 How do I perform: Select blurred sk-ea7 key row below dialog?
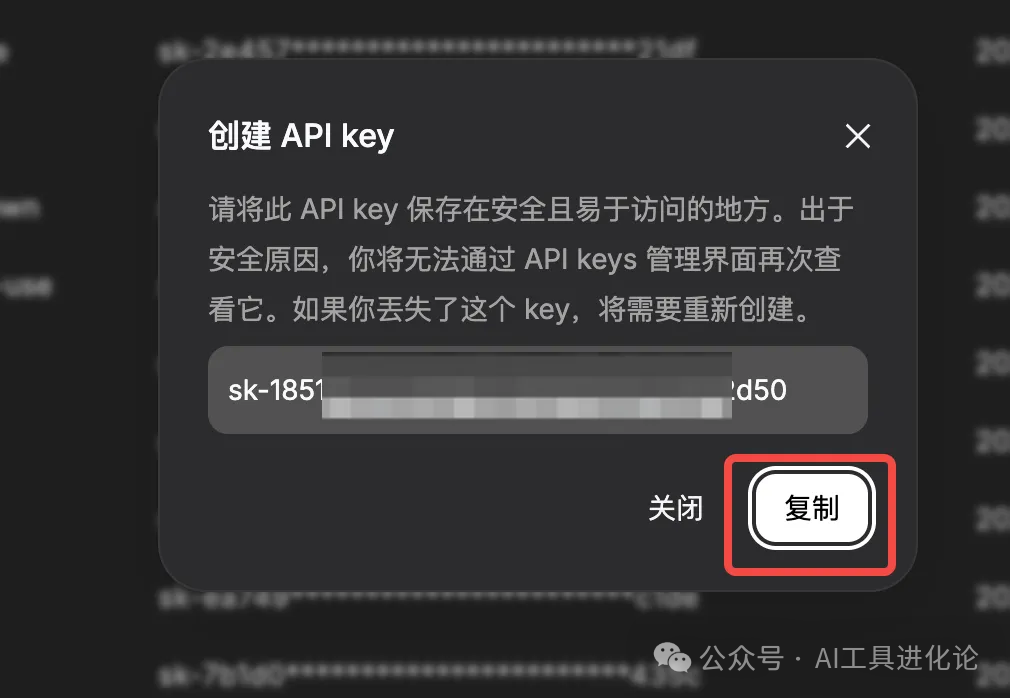pyautogui.click(x=428, y=600)
